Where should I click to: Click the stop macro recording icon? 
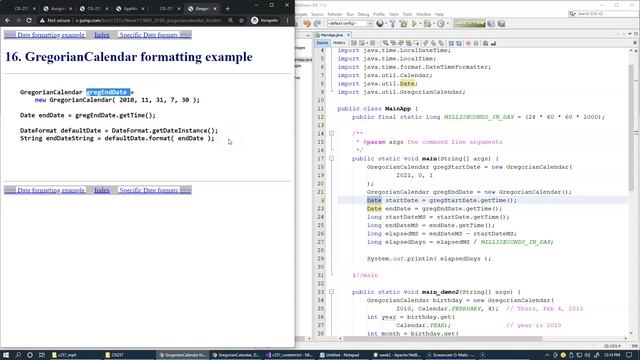point(476,43)
